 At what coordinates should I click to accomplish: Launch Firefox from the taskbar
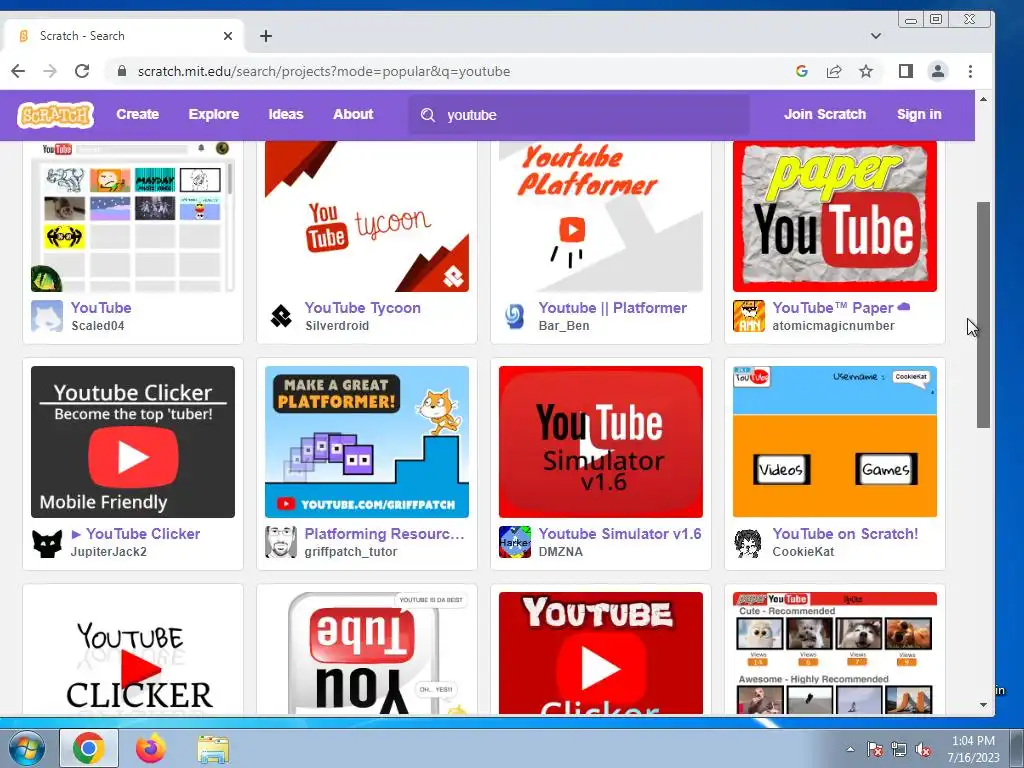[151, 748]
